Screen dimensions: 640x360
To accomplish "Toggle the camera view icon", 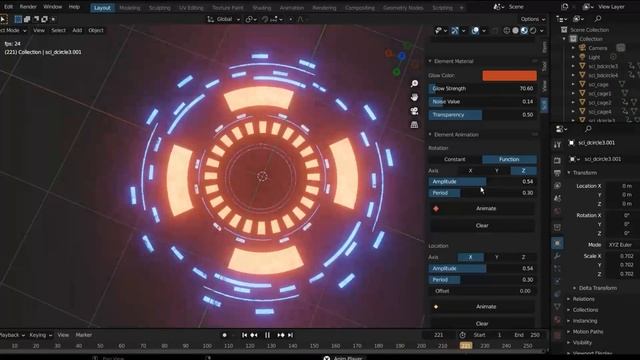I will pyautogui.click(x=414, y=111).
